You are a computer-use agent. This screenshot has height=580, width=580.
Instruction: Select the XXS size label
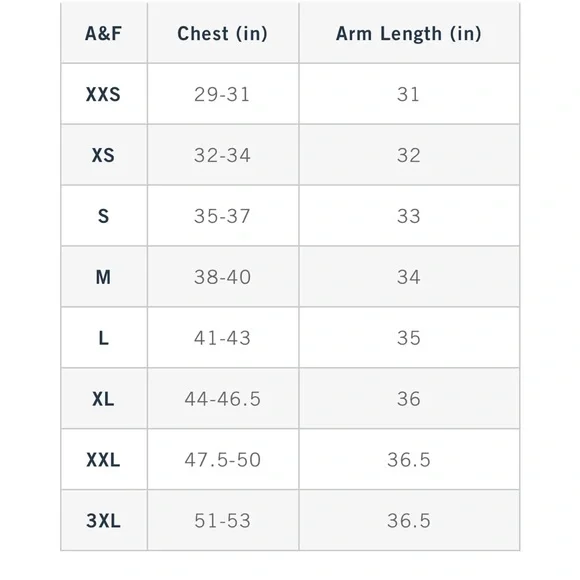(103, 94)
